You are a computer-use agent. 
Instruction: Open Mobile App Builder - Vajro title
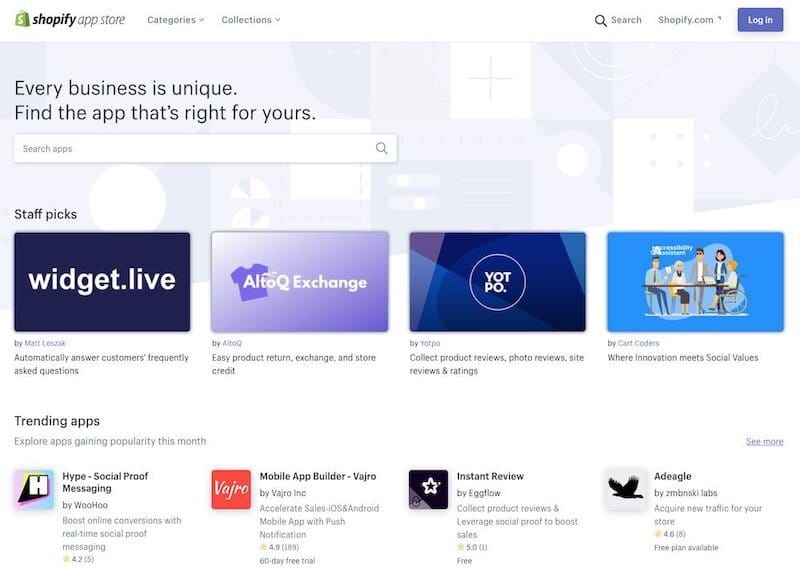click(318, 476)
